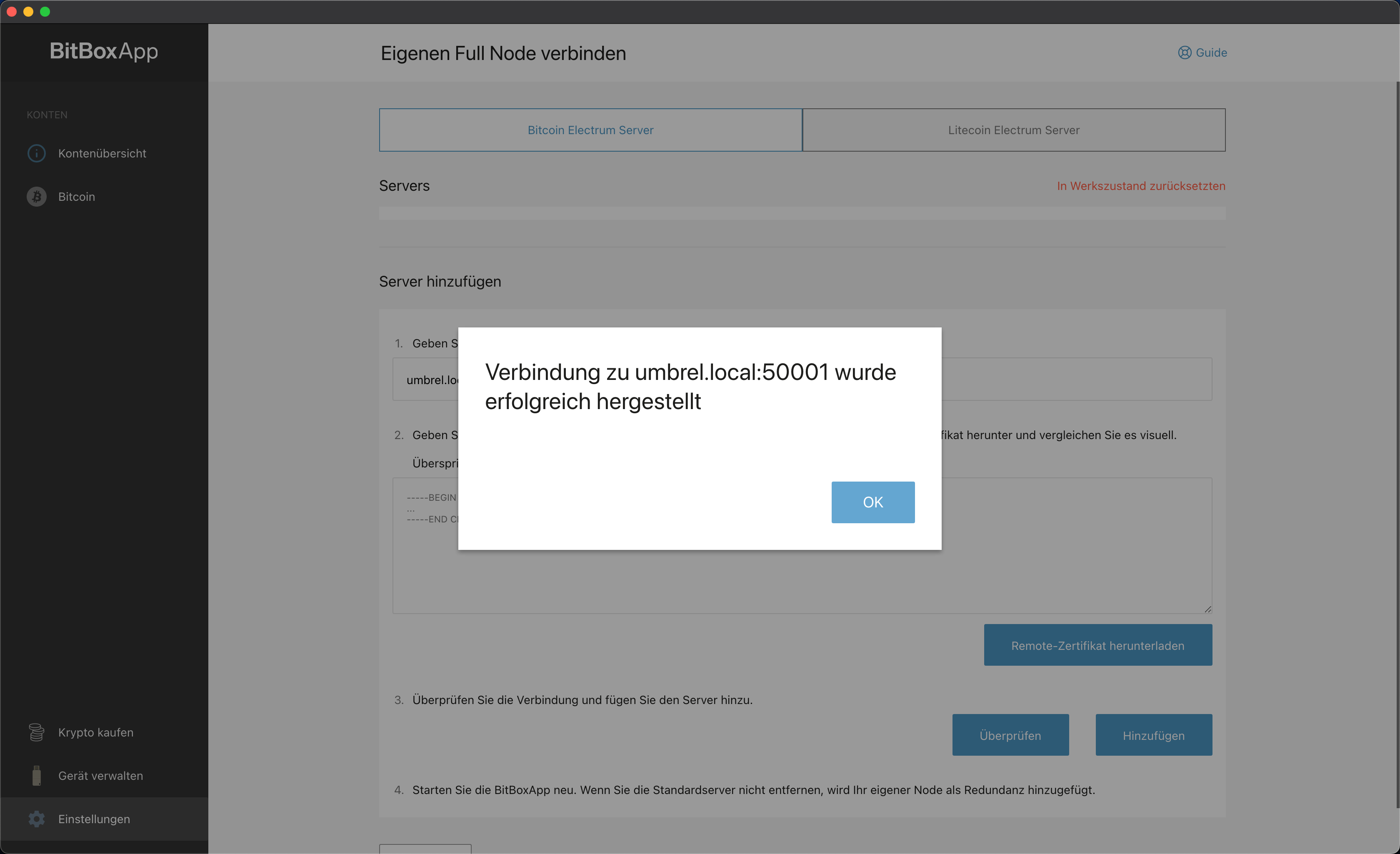Click the server address input field
This screenshot has width=1400, height=854.
[x=802, y=379]
